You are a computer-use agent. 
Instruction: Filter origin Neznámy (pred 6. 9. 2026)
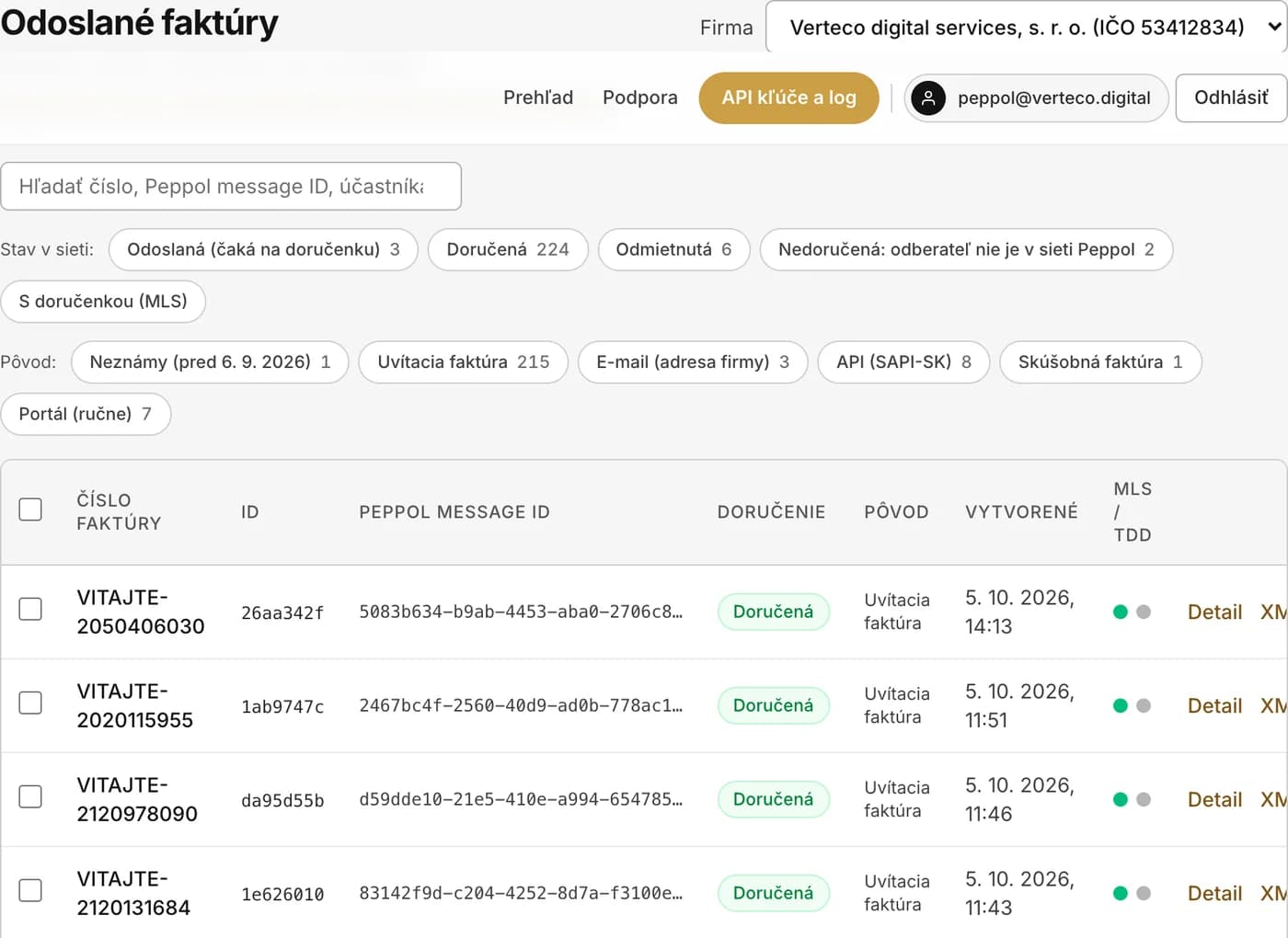(x=210, y=362)
